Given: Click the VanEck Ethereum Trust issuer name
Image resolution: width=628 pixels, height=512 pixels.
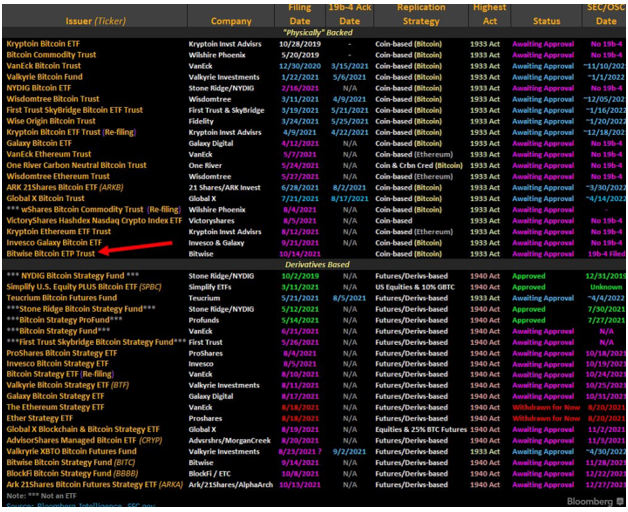Looking at the screenshot, I should pos(49,154).
